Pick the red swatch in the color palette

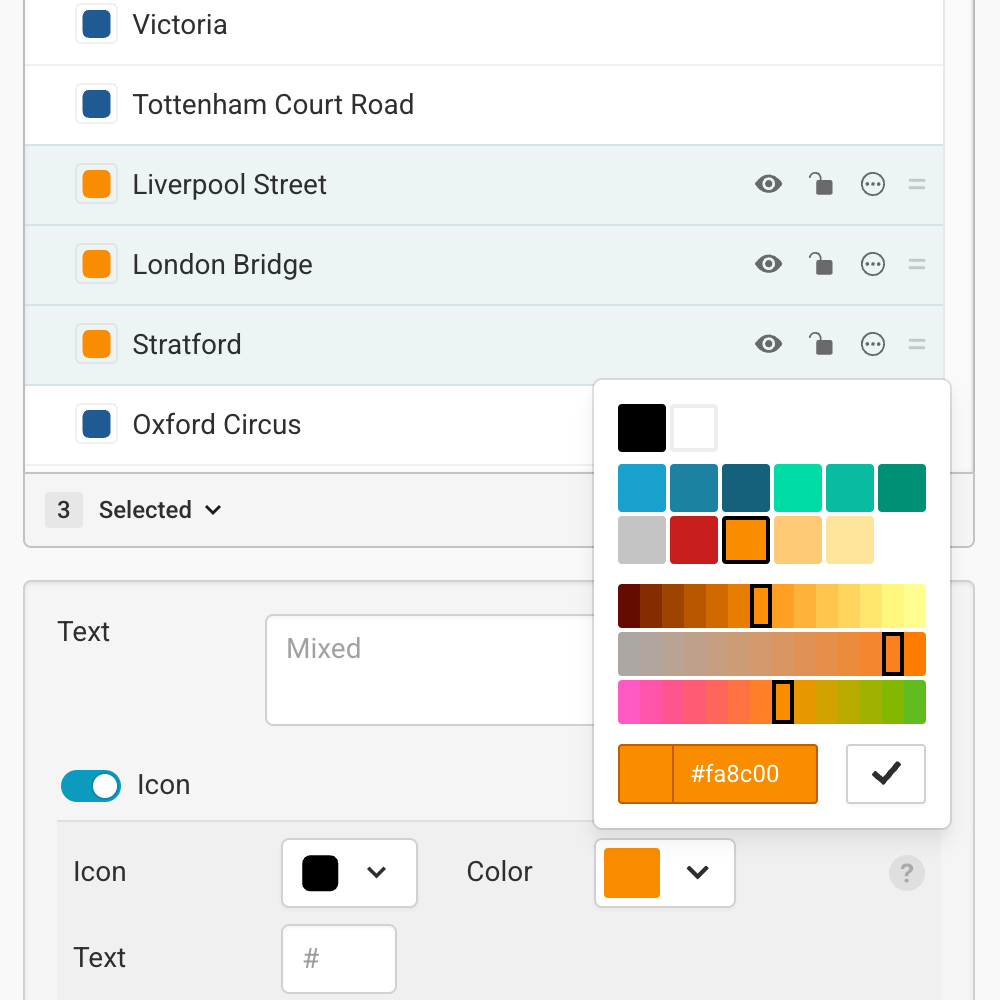coord(694,539)
